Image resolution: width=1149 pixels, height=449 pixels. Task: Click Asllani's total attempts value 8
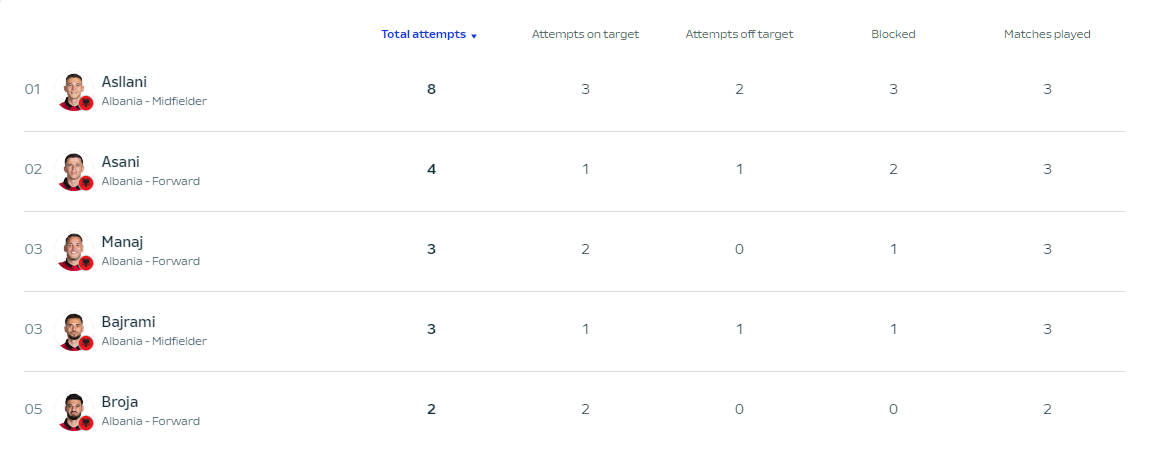click(431, 89)
